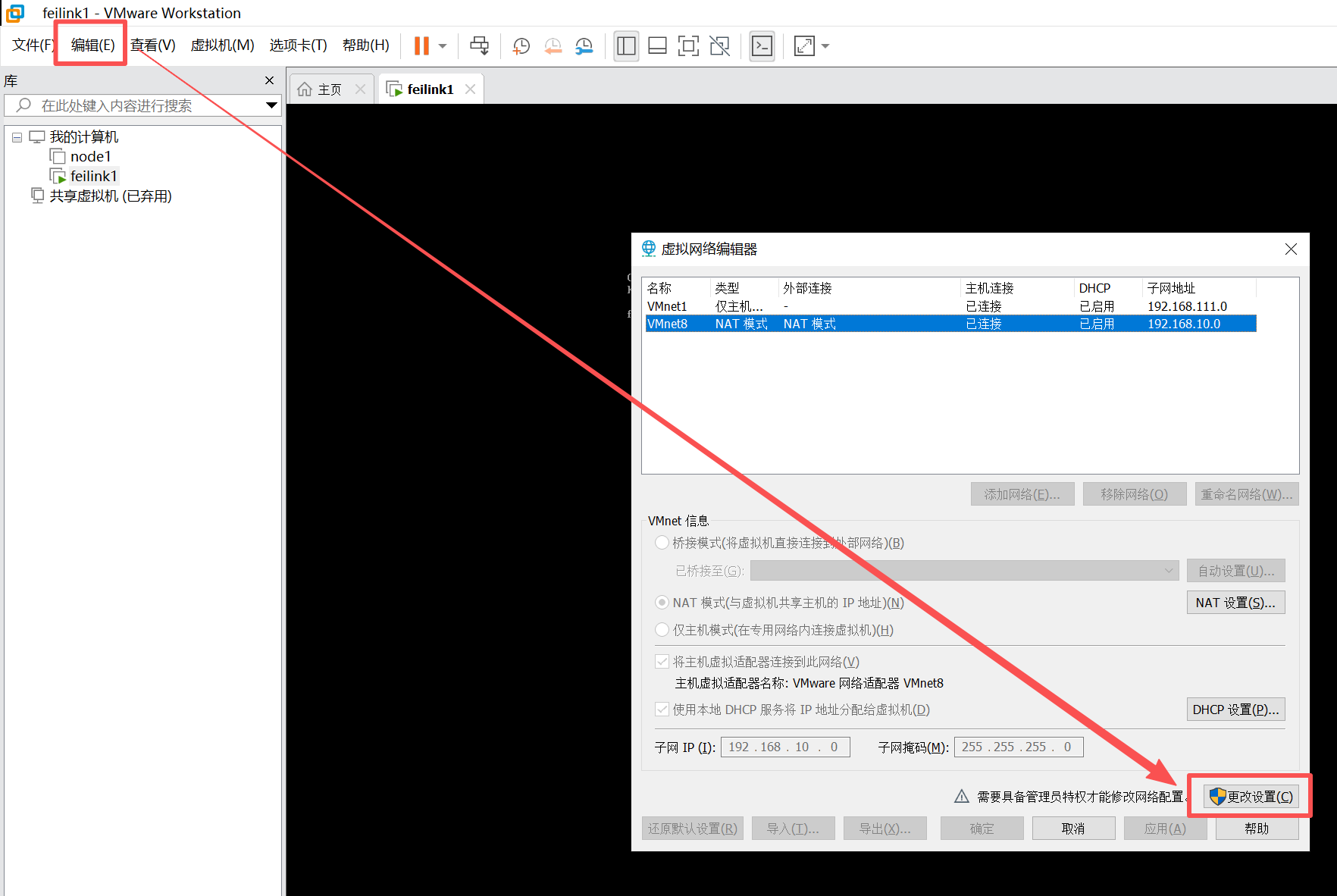Screen dimensions: 1337x896
Task: Open the 帮助(H) menu
Action: click(x=365, y=45)
